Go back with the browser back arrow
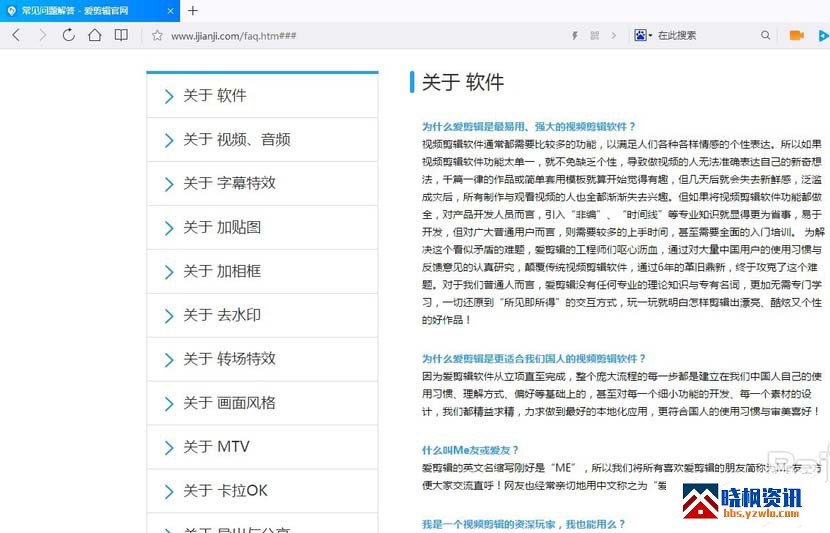Viewport: 830px width, 533px height. (16, 35)
